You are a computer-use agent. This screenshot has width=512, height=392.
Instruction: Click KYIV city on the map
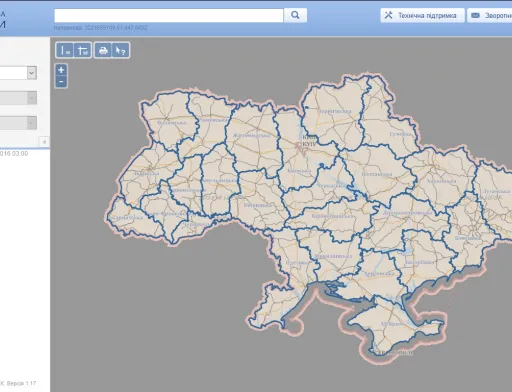[309, 144]
